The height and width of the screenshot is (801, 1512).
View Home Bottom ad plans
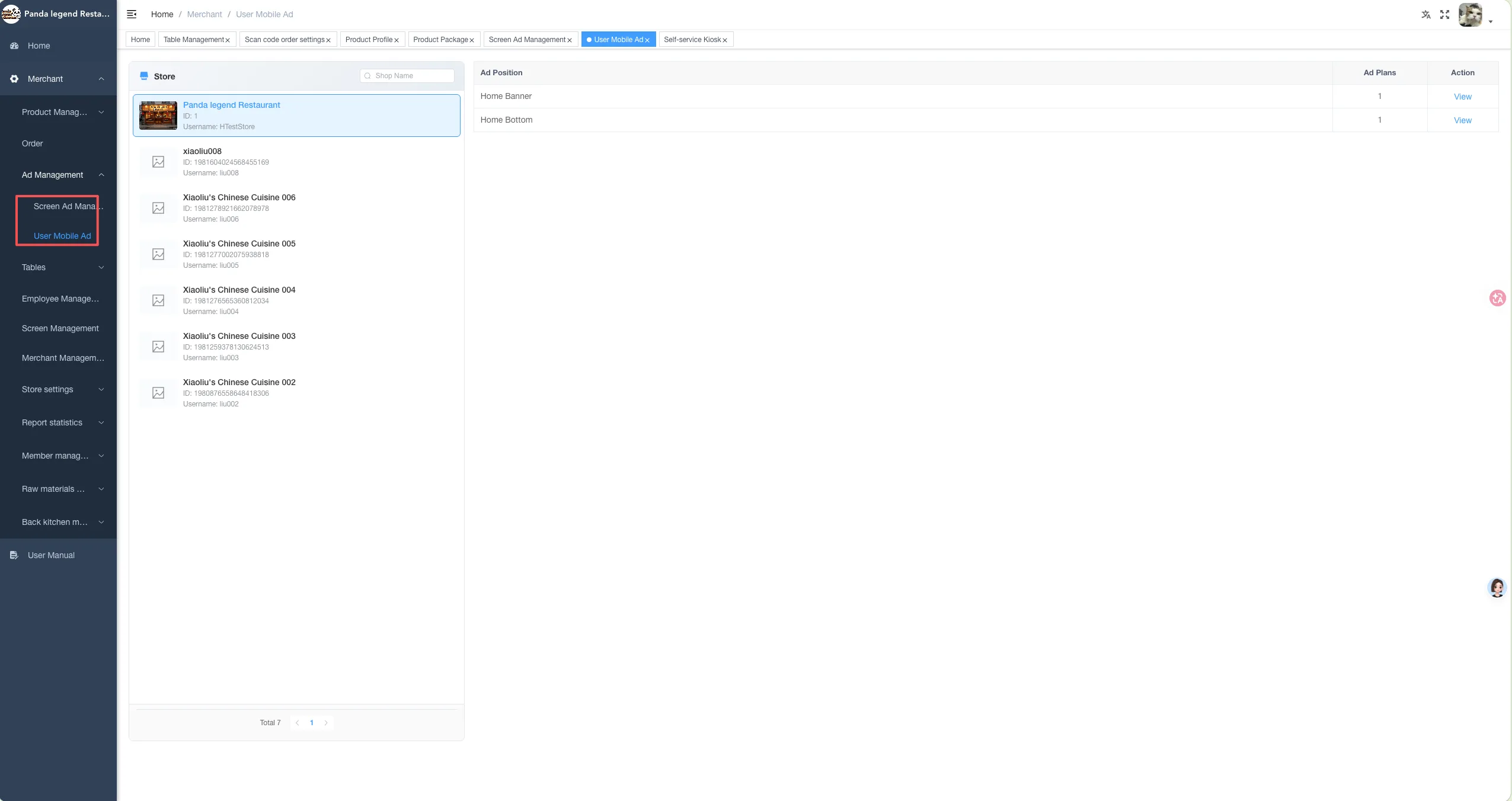click(1462, 120)
